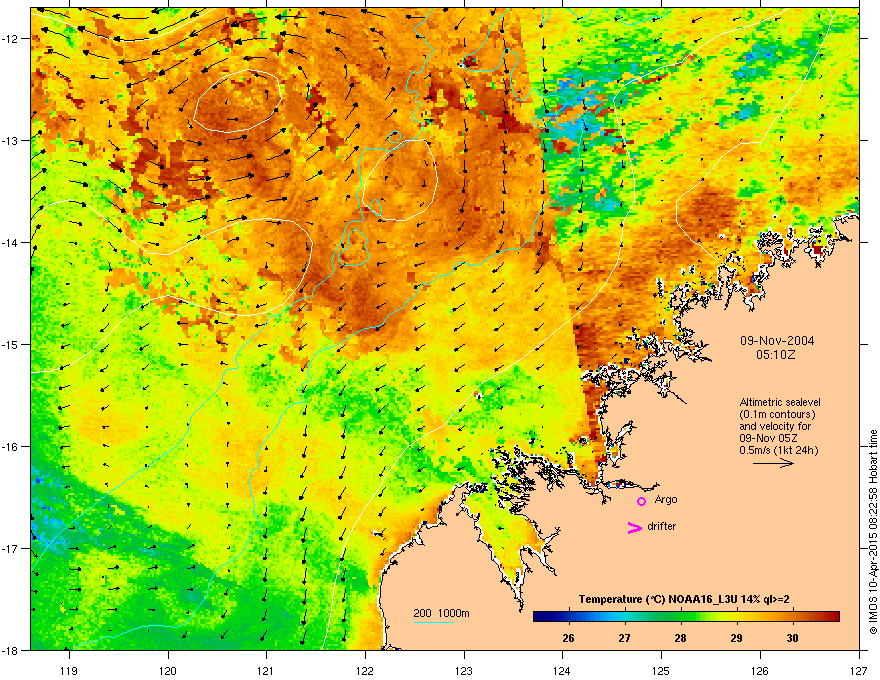Click the '120' longitude axis label

click(x=168, y=670)
